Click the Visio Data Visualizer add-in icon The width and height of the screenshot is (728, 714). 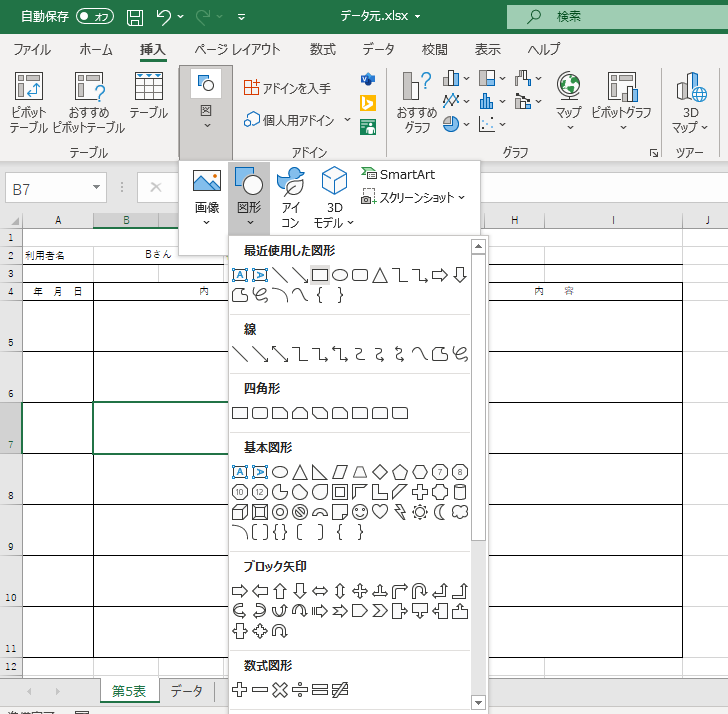368,79
